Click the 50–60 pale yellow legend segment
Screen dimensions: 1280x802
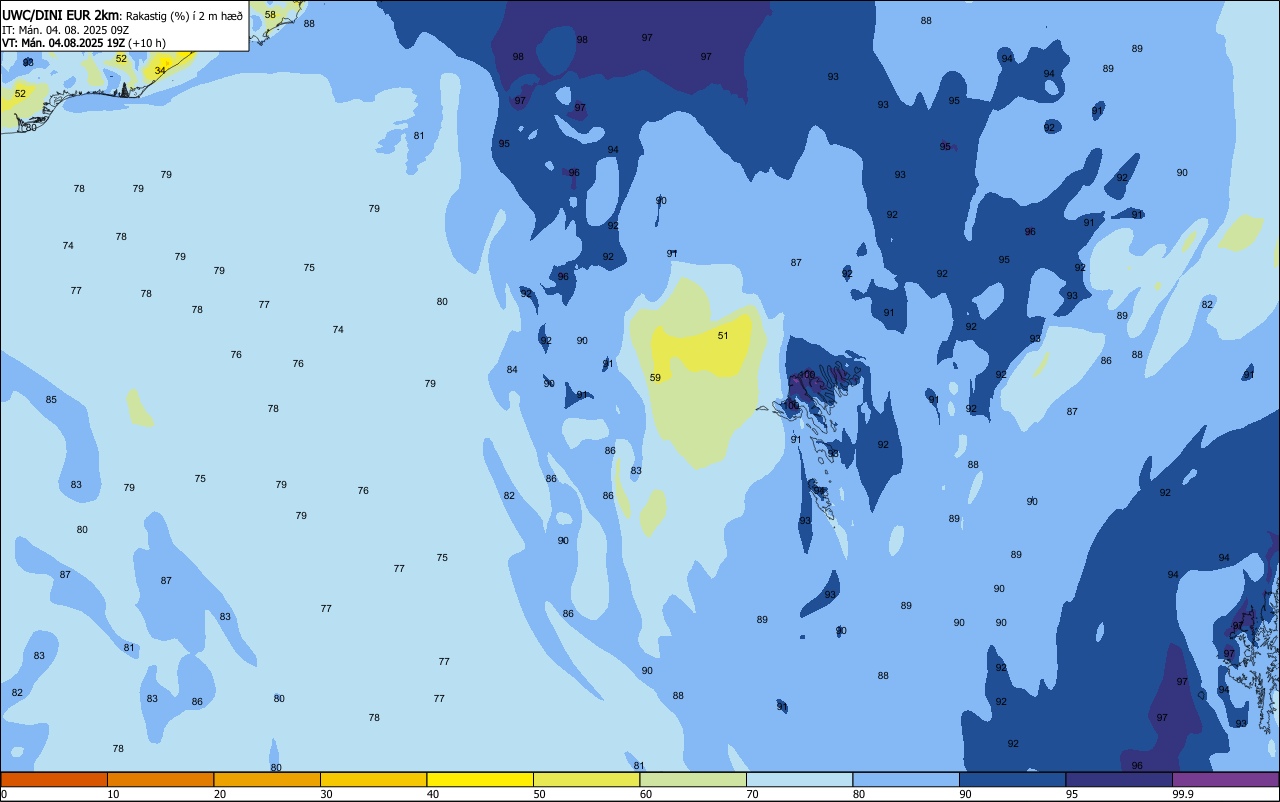(586, 779)
